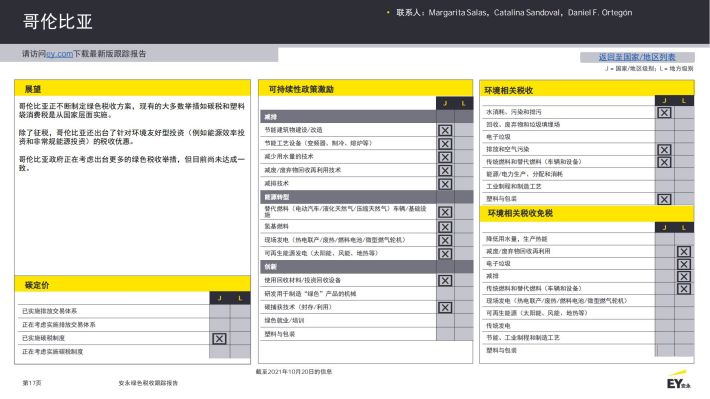Open the ey.com link in the banner
The image size is (710, 399).
[59, 54]
